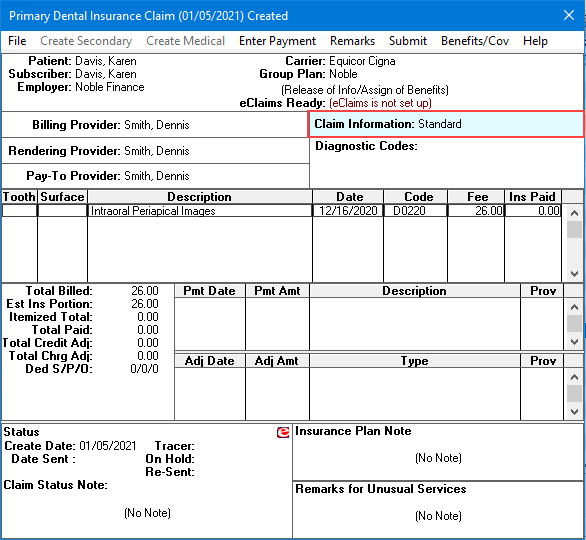The height and width of the screenshot is (540, 586).
Task: Open the Create Medical menu
Action: (x=185, y=41)
